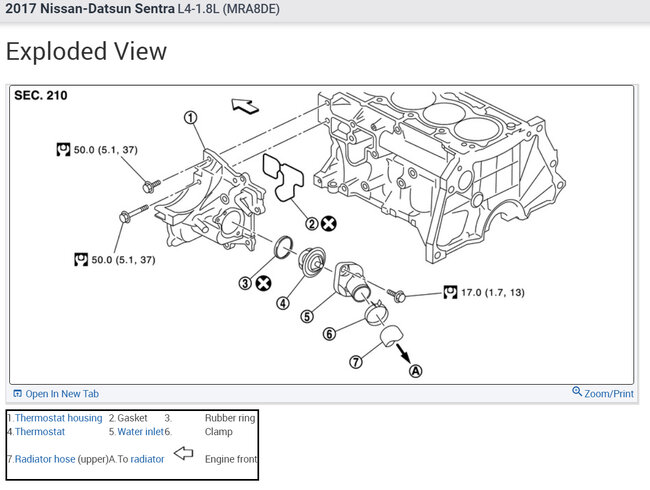This screenshot has width=650, height=490.
Task: Click the non-reusable X symbol beside callout 3
Action: [x=263, y=284]
